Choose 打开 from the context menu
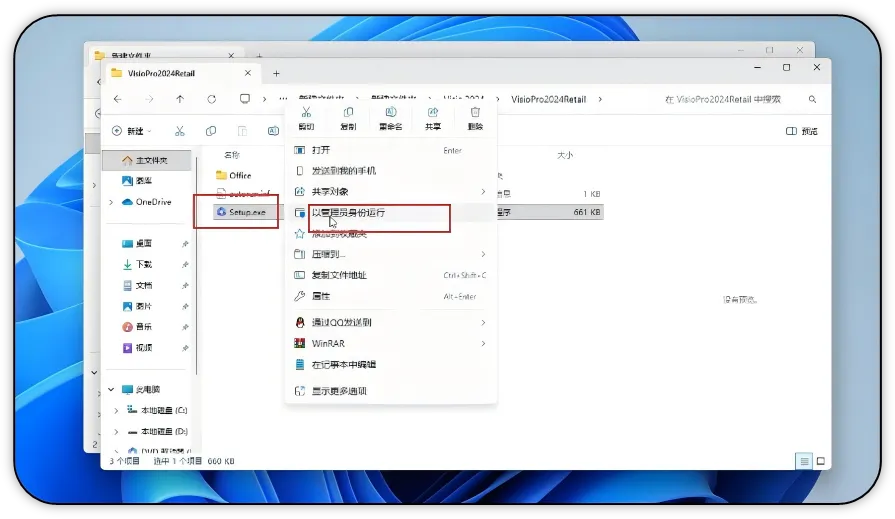 (x=391, y=150)
